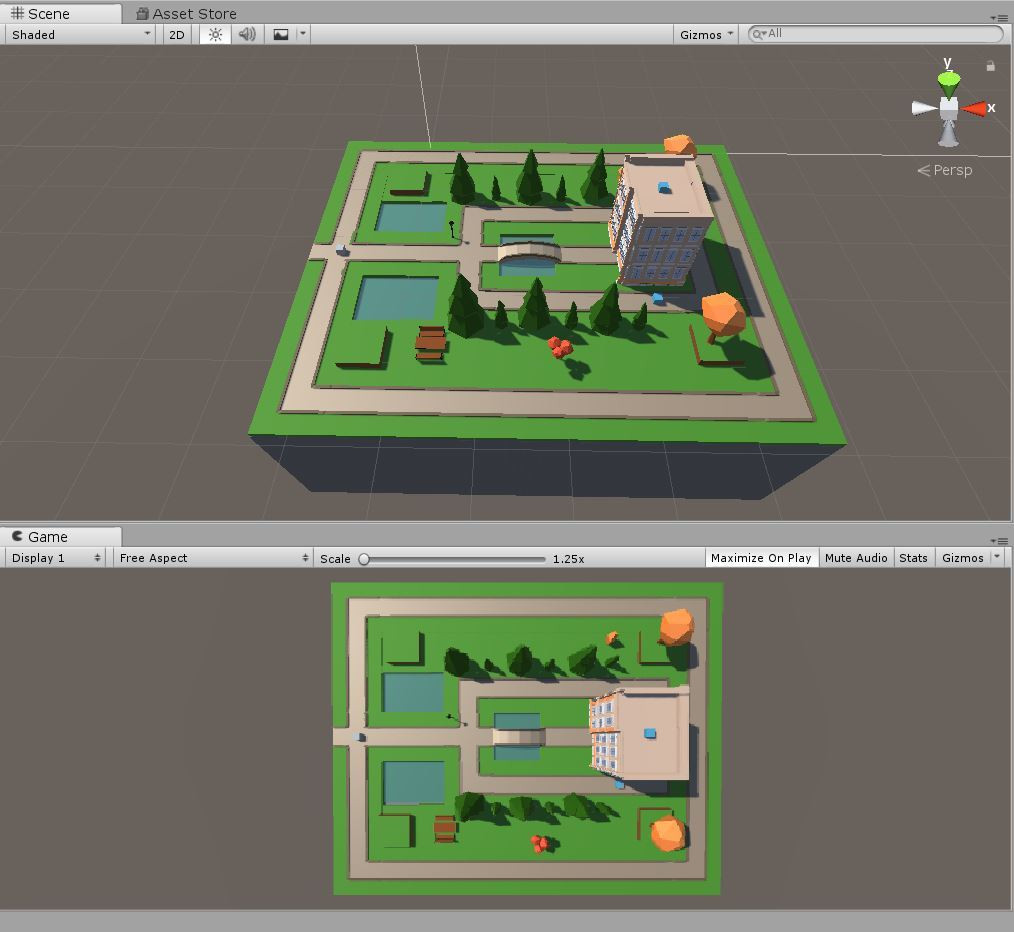Open the search filter magnifier menu
This screenshot has width=1014, height=932.
pos(758,34)
